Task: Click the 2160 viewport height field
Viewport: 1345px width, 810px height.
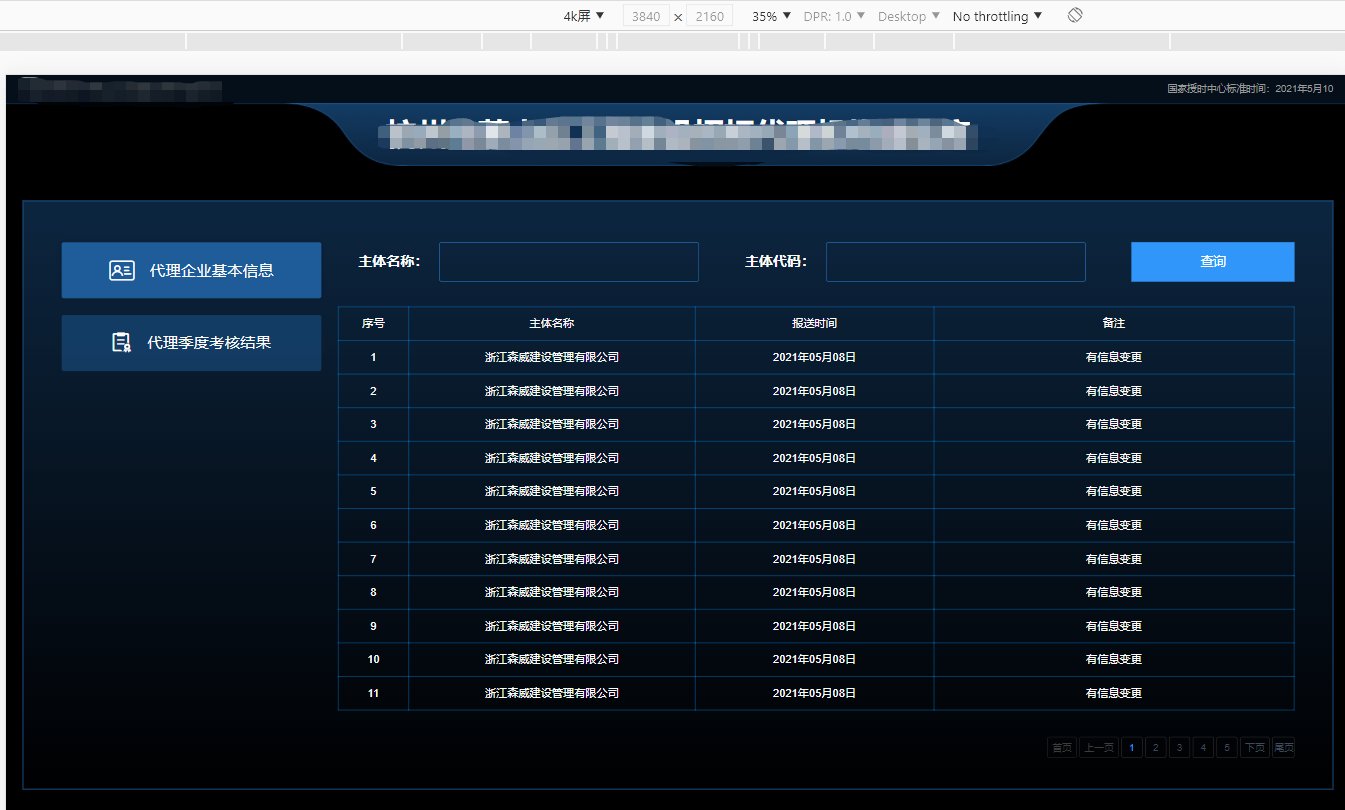Action: click(710, 16)
